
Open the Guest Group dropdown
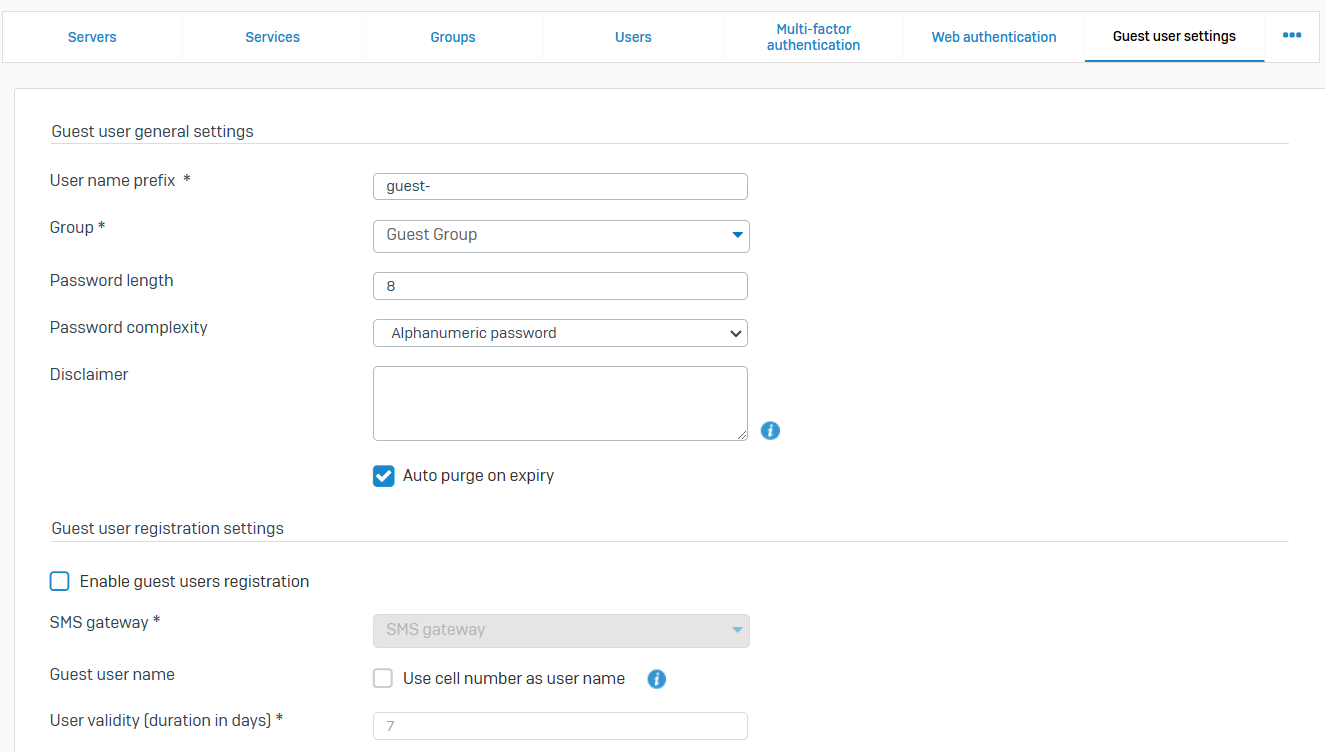[560, 236]
